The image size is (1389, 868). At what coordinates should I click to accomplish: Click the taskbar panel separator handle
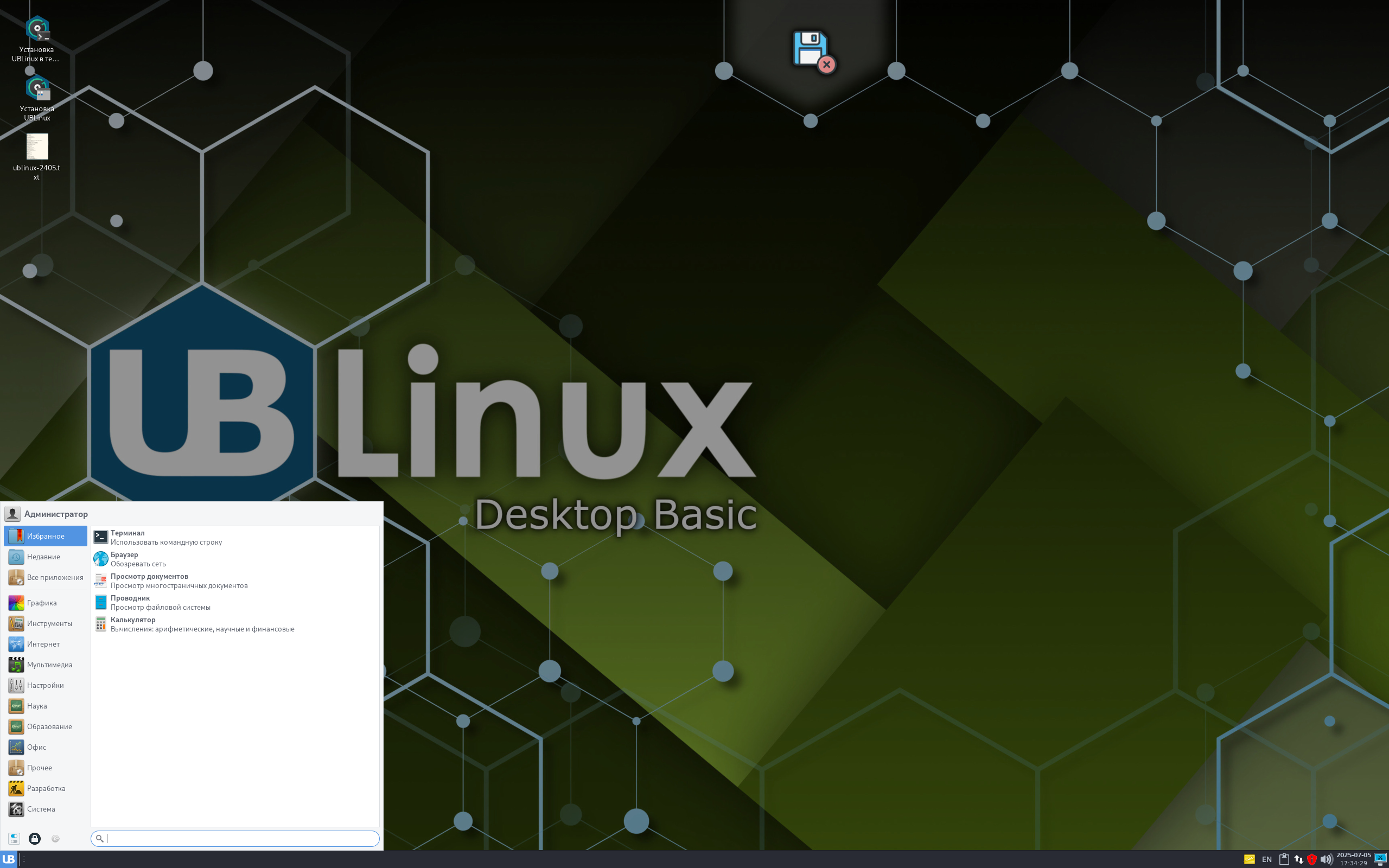pyautogui.click(x=23, y=859)
